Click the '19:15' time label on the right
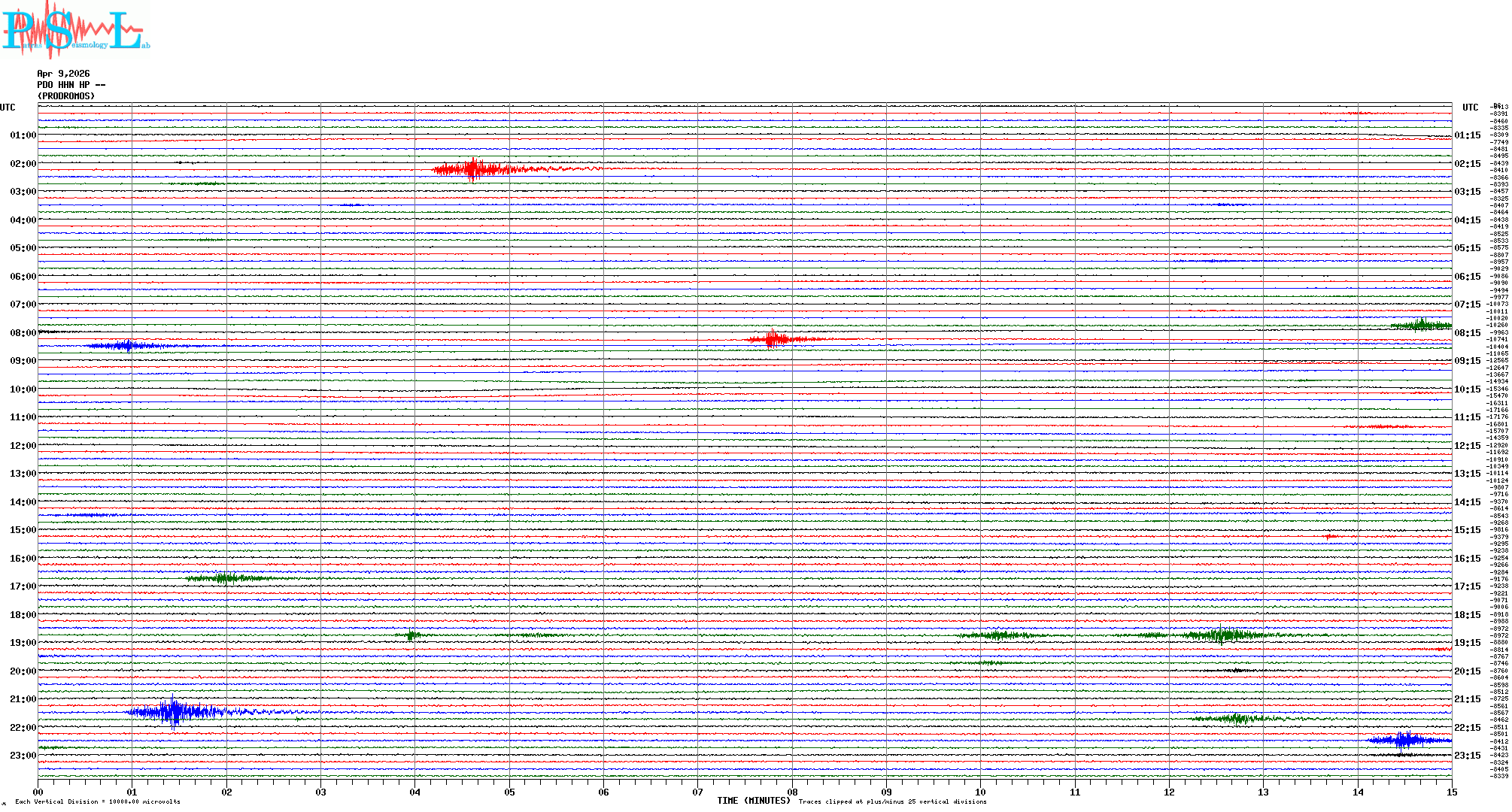 1467,643
